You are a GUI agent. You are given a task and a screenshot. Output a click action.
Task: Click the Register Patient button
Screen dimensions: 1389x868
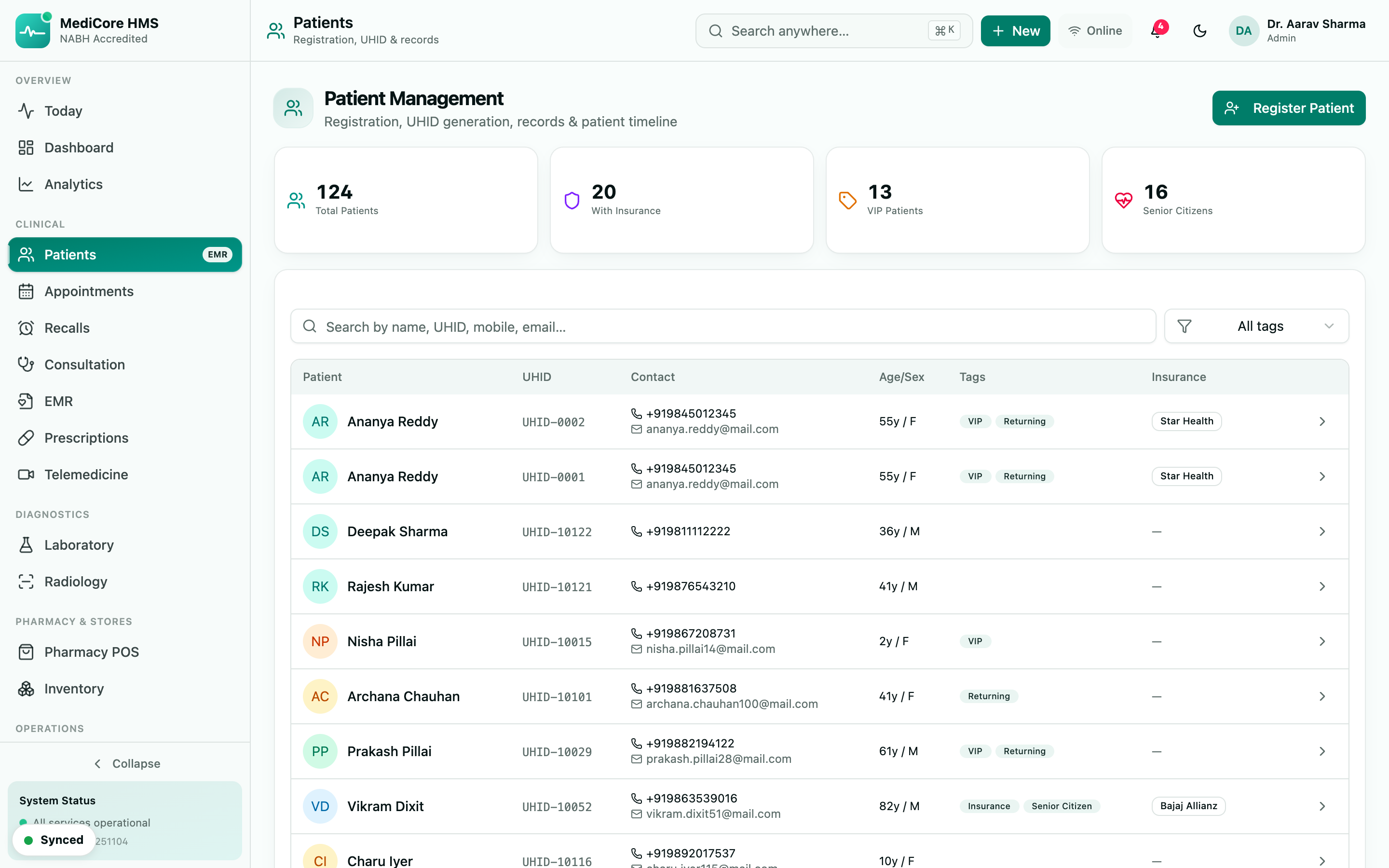[1289, 108]
